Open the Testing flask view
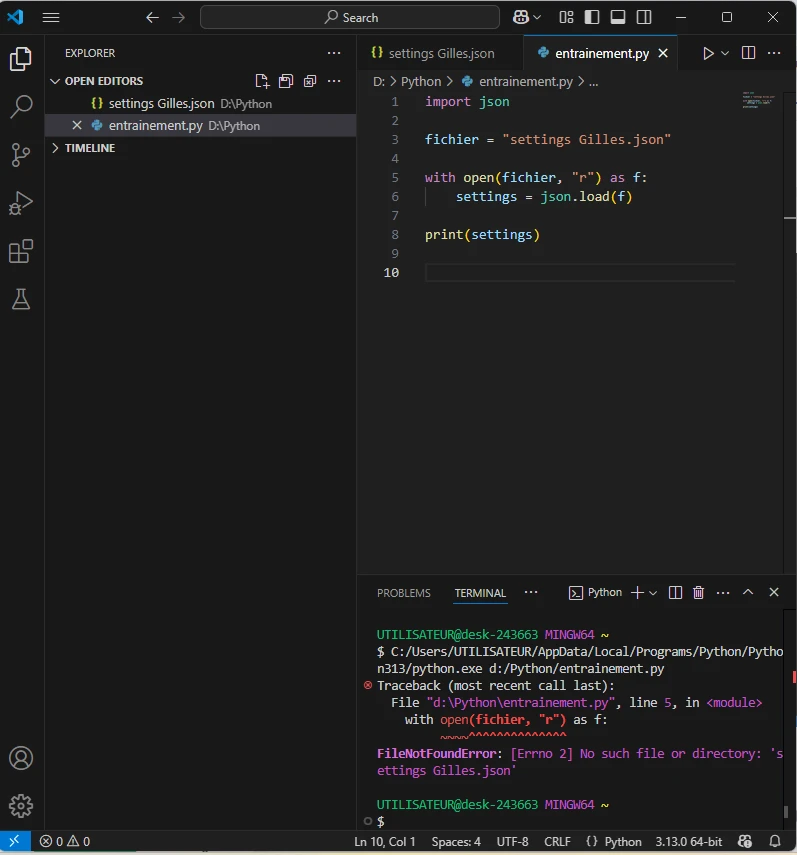Screen dimensions: 797x855 coord(21,299)
